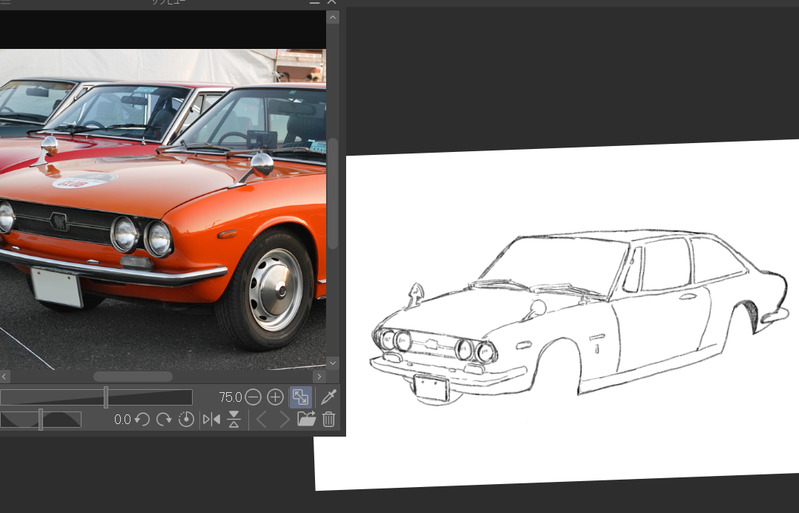The width and height of the screenshot is (799, 513).
Task: Click the Sub View zoom slider
Action: pos(96,397)
